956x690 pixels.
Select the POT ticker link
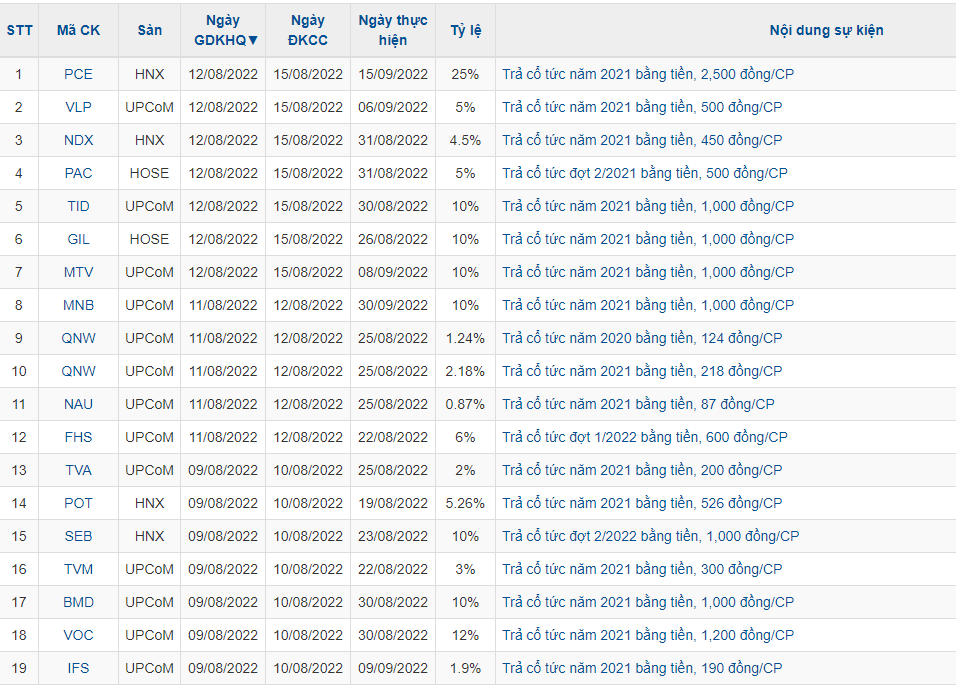pos(78,503)
